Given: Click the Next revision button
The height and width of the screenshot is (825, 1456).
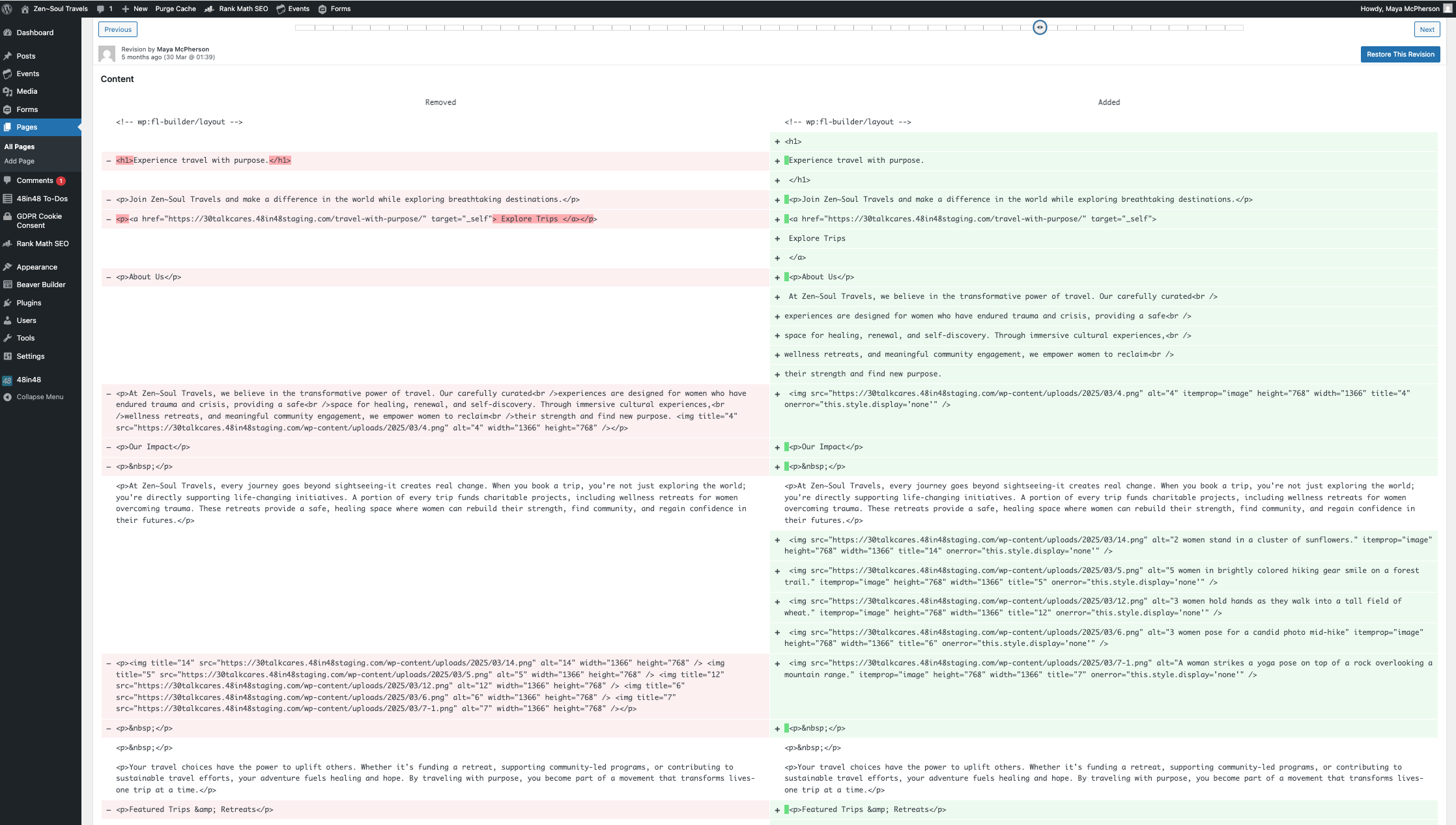Looking at the screenshot, I should (x=1427, y=29).
